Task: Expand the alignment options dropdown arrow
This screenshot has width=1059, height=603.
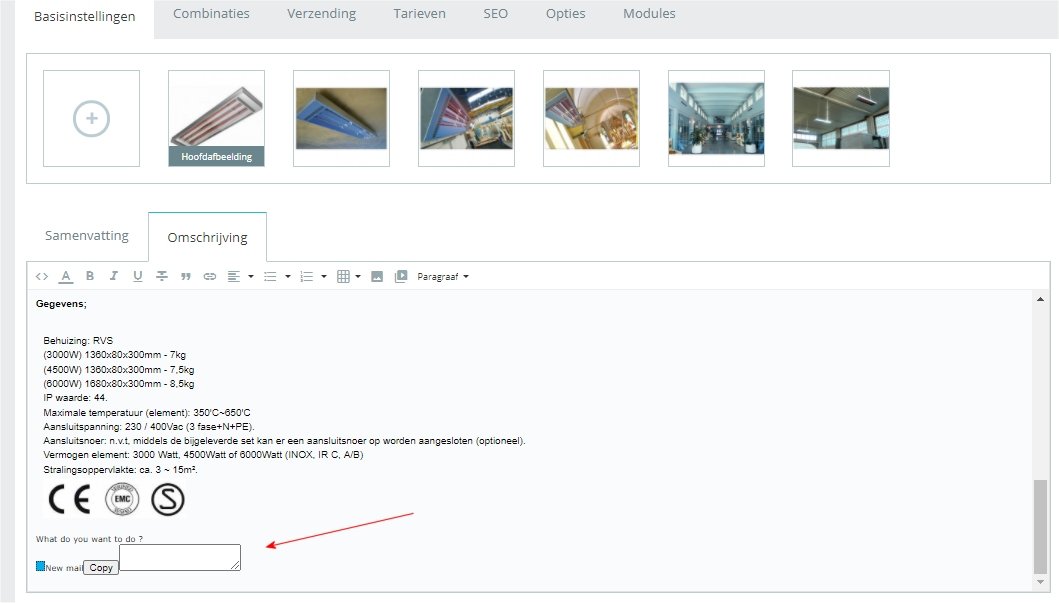Action: coord(251,276)
